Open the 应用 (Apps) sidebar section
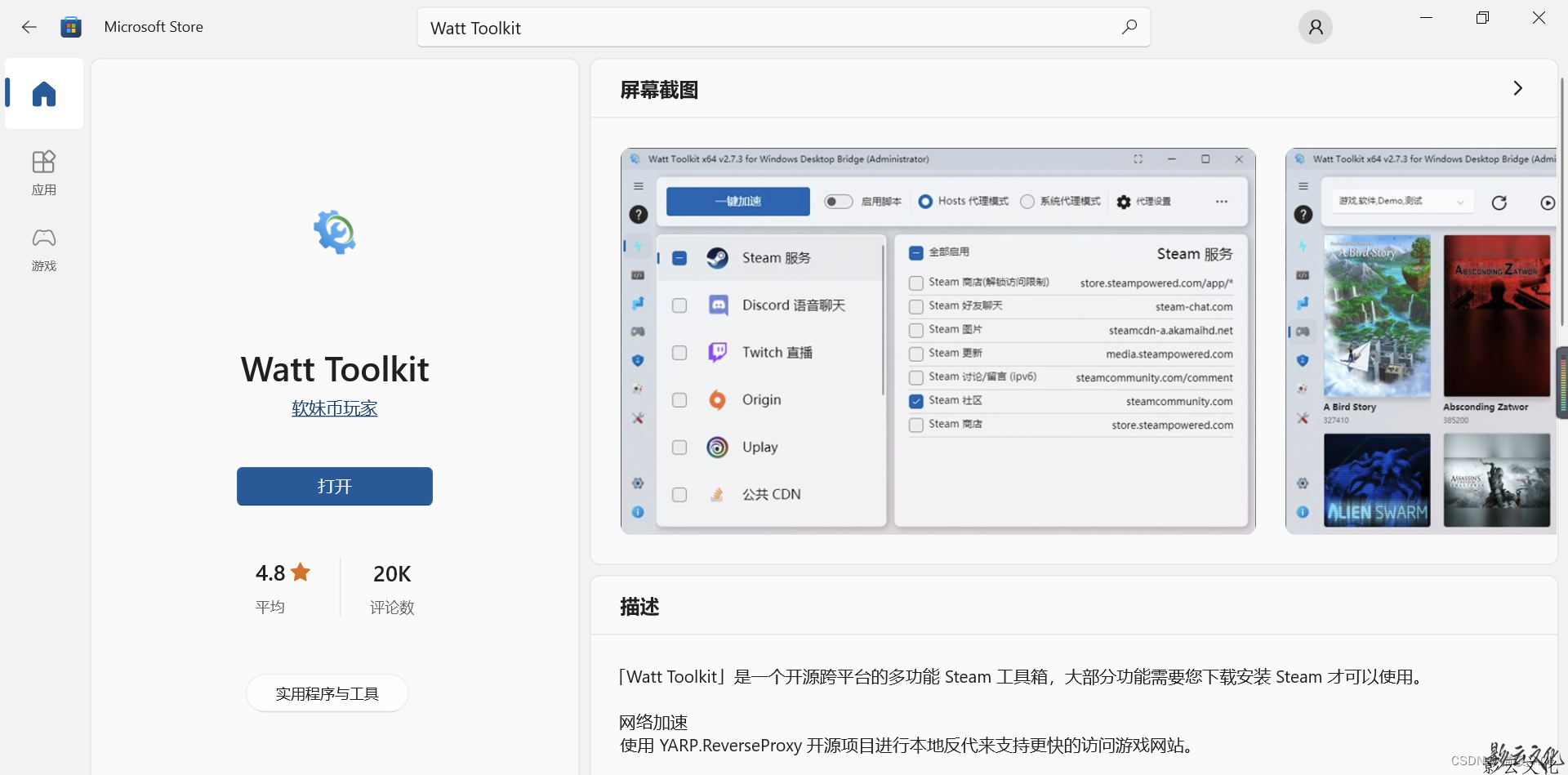The height and width of the screenshot is (775, 1568). (x=44, y=172)
